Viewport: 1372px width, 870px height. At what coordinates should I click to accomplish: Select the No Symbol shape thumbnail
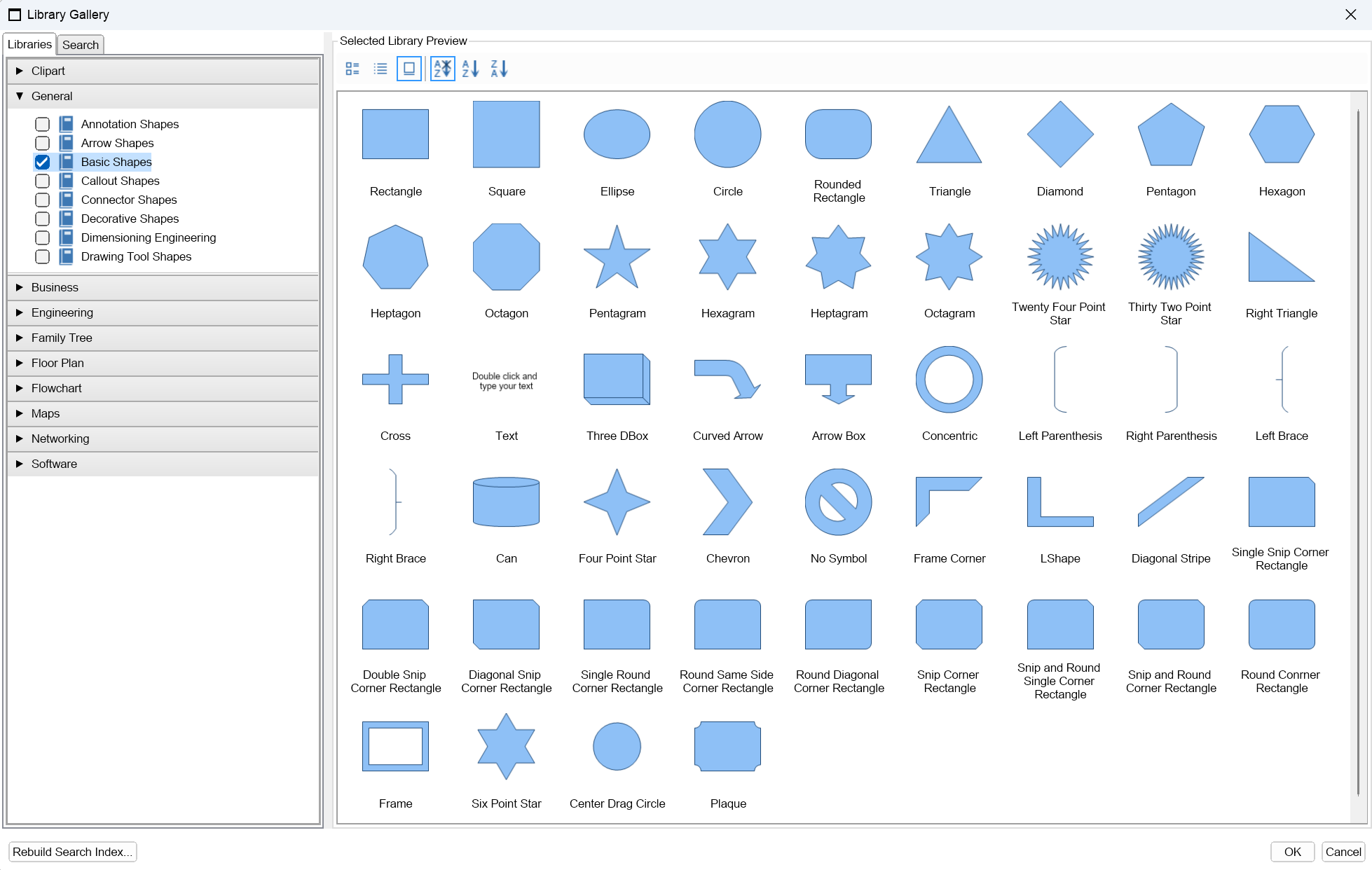(x=838, y=502)
